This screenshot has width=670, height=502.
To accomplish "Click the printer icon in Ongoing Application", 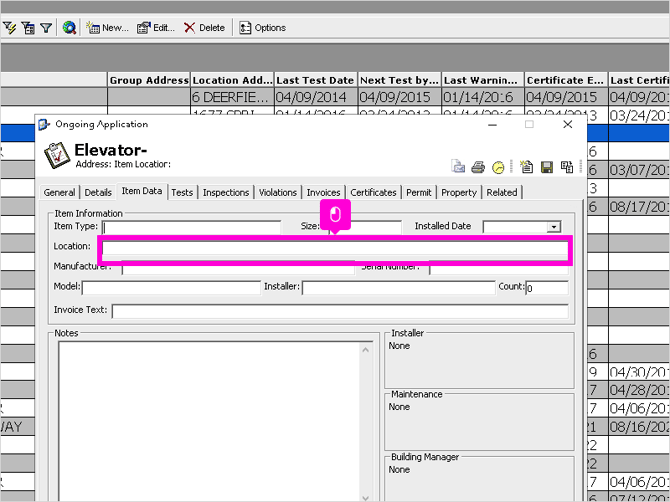I will [x=478, y=167].
